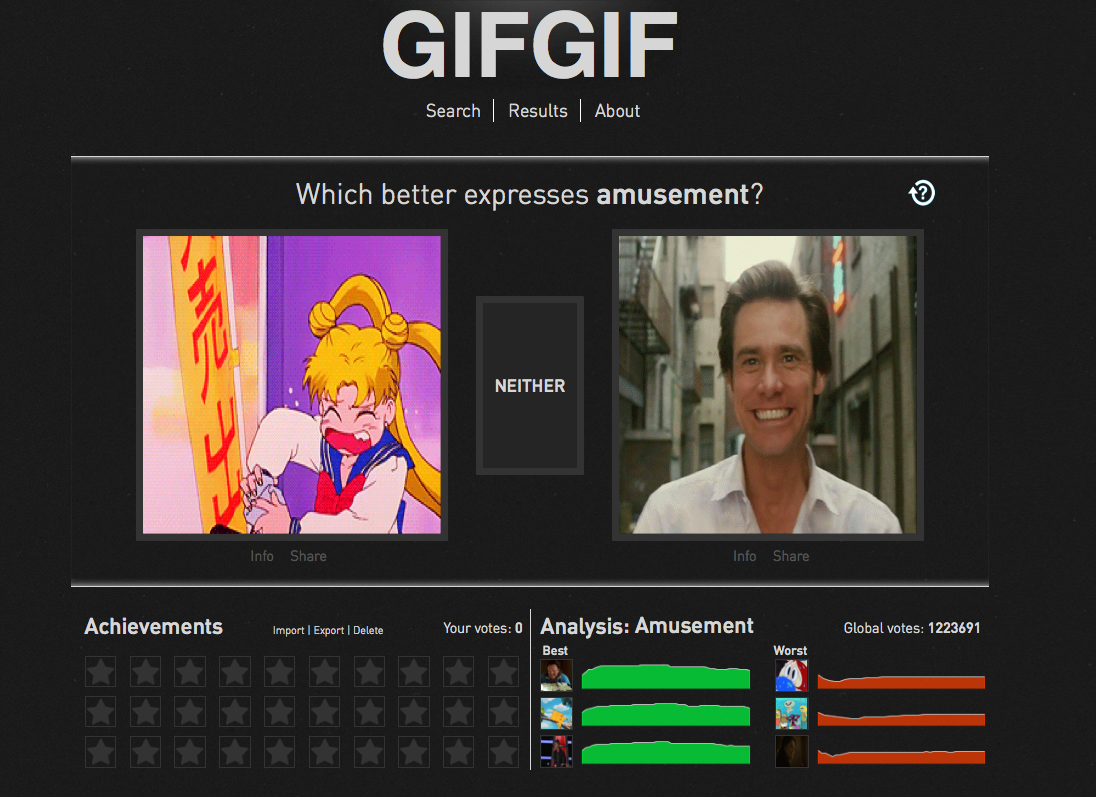The image size is (1096, 797).
Task: Share the Jim Carrey GIF
Action: point(790,556)
